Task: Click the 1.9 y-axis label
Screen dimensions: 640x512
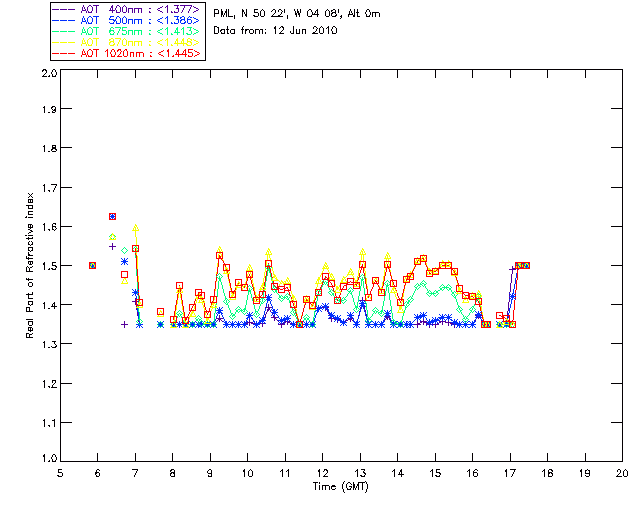Action: pos(49,109)
